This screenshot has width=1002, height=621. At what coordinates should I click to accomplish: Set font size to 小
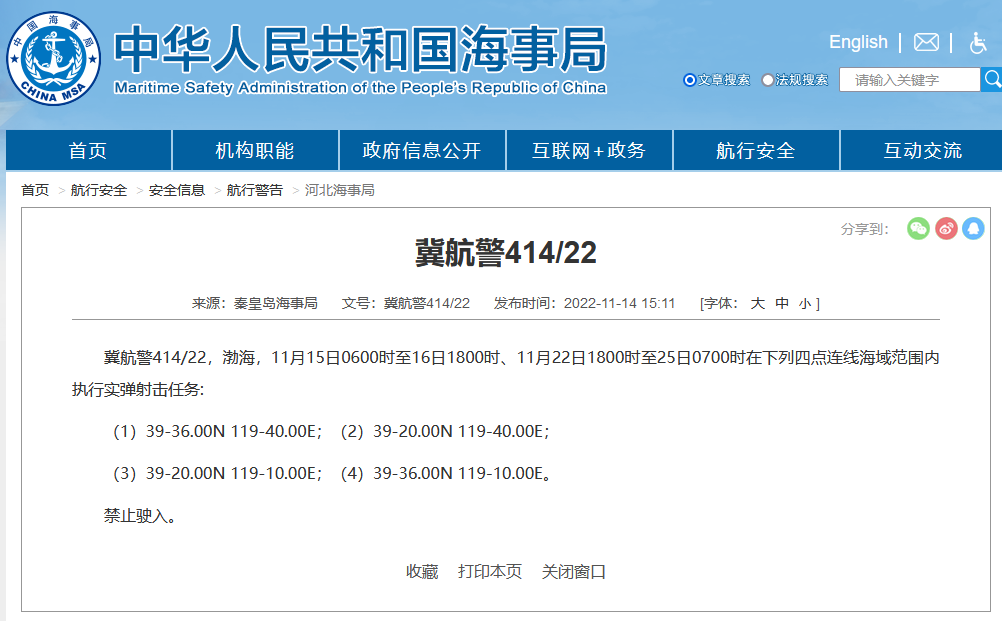(805, 303)
